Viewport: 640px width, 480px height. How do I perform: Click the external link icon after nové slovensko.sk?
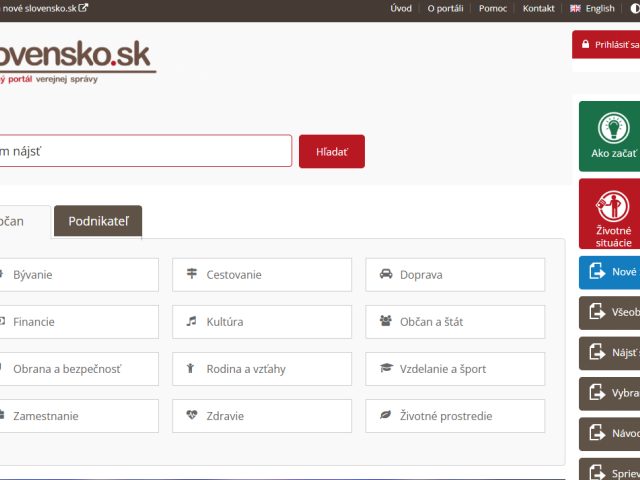(83, 8)
